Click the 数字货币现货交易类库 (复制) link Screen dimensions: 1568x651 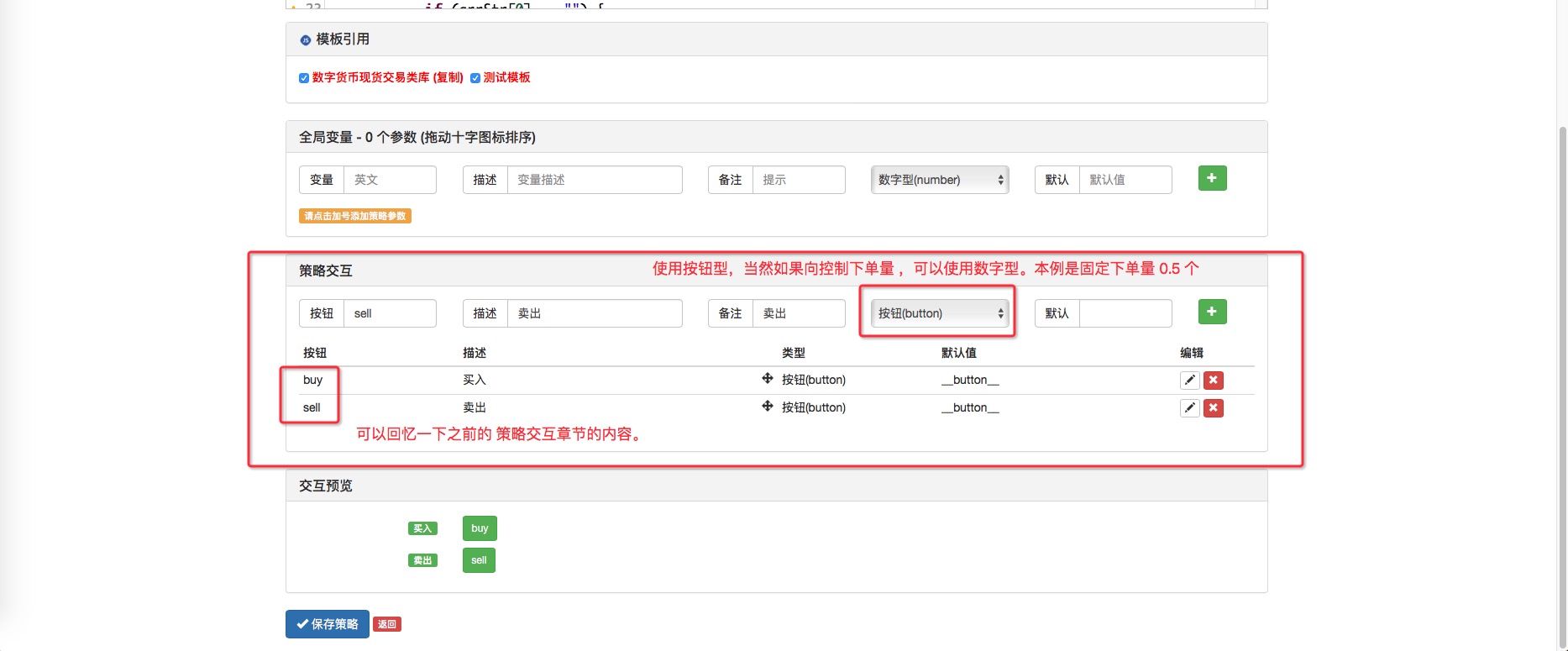(388, 77)
